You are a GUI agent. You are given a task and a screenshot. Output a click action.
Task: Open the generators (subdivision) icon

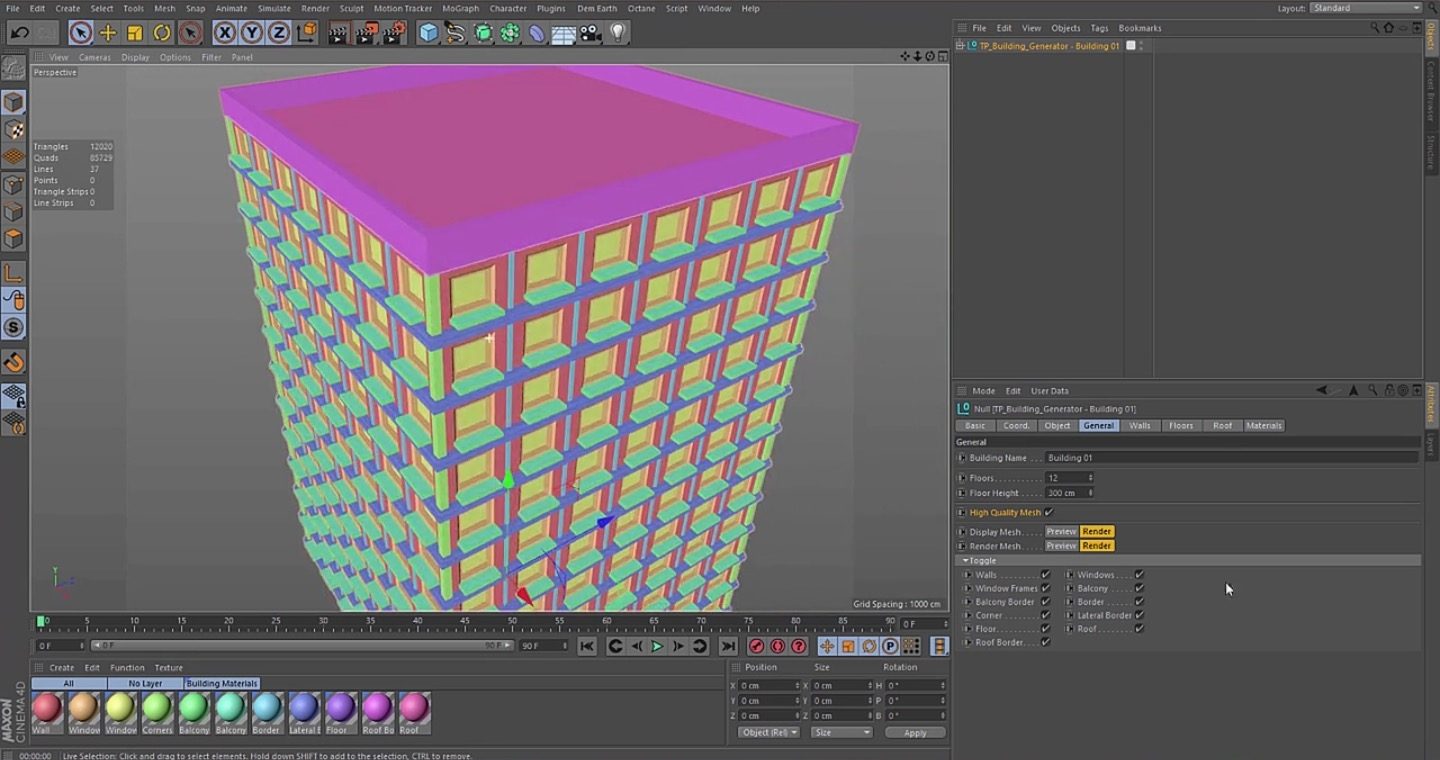pos(483,33)
